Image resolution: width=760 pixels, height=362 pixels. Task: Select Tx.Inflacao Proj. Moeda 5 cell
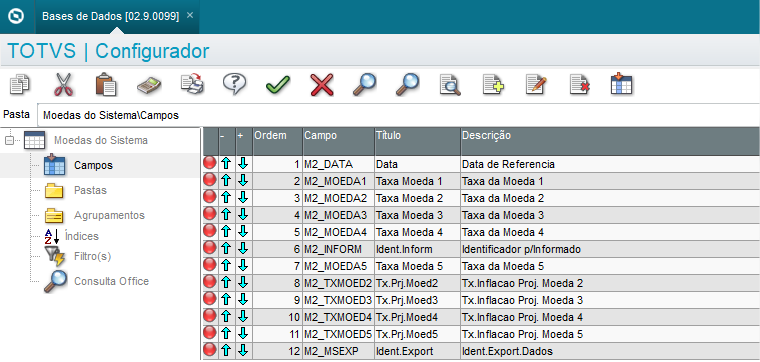point(610,334)
